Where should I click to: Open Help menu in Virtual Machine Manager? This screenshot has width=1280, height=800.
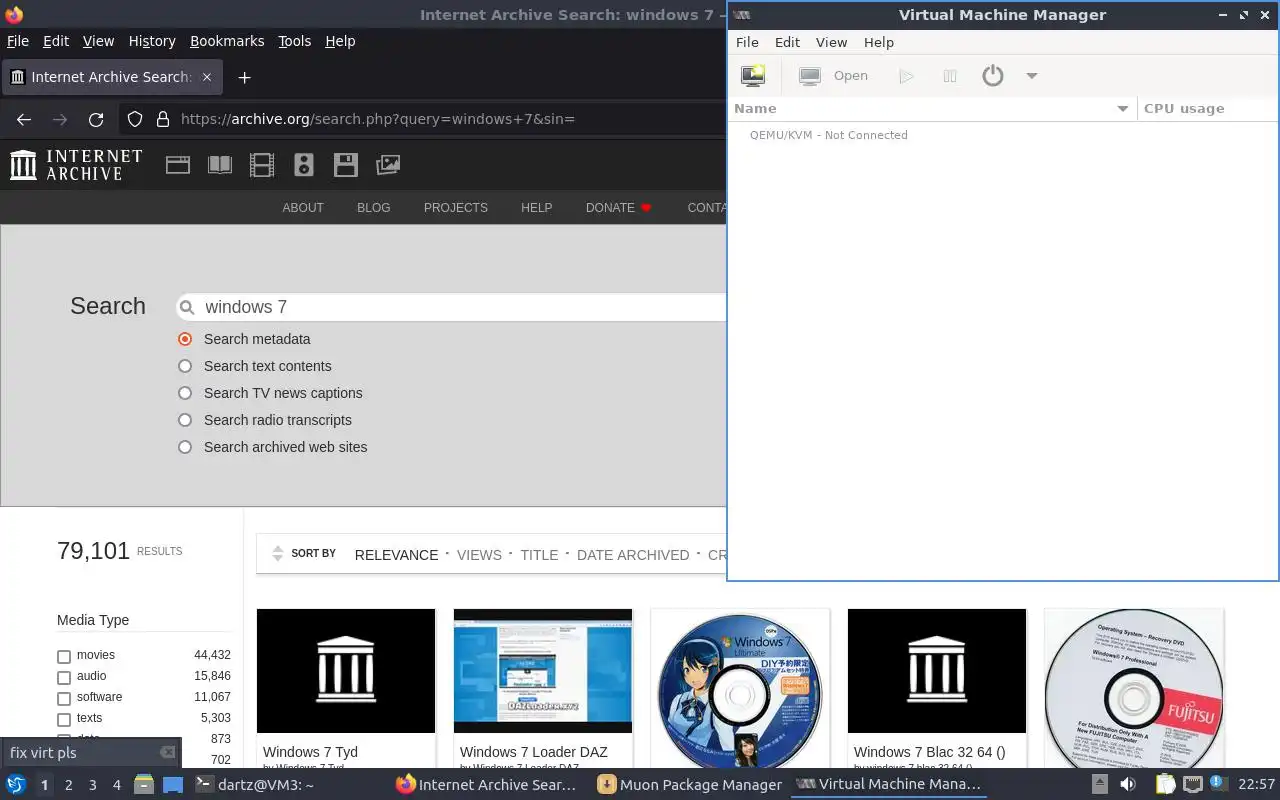[x=878, y=42]
